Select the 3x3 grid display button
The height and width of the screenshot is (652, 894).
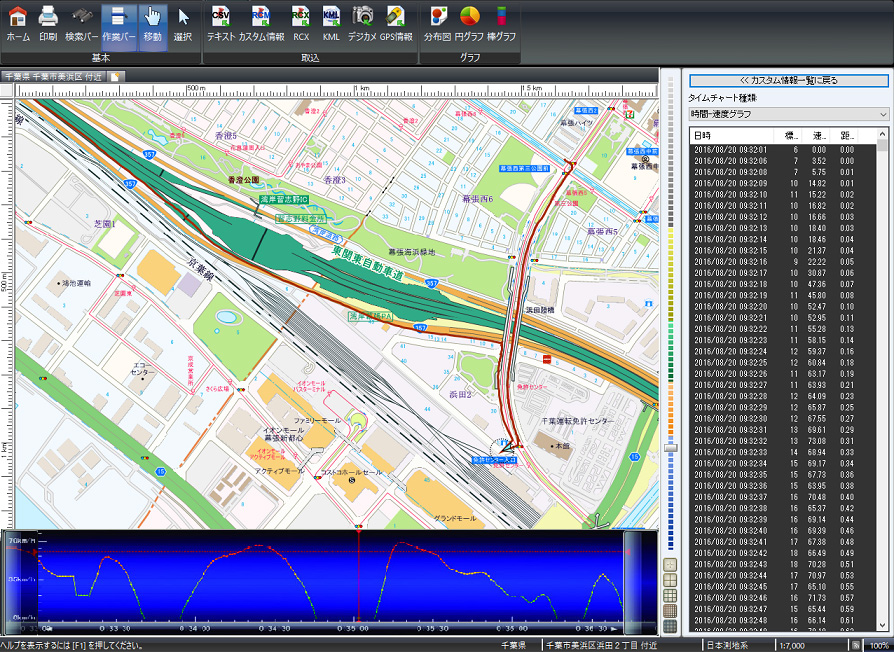pos(670,596)
